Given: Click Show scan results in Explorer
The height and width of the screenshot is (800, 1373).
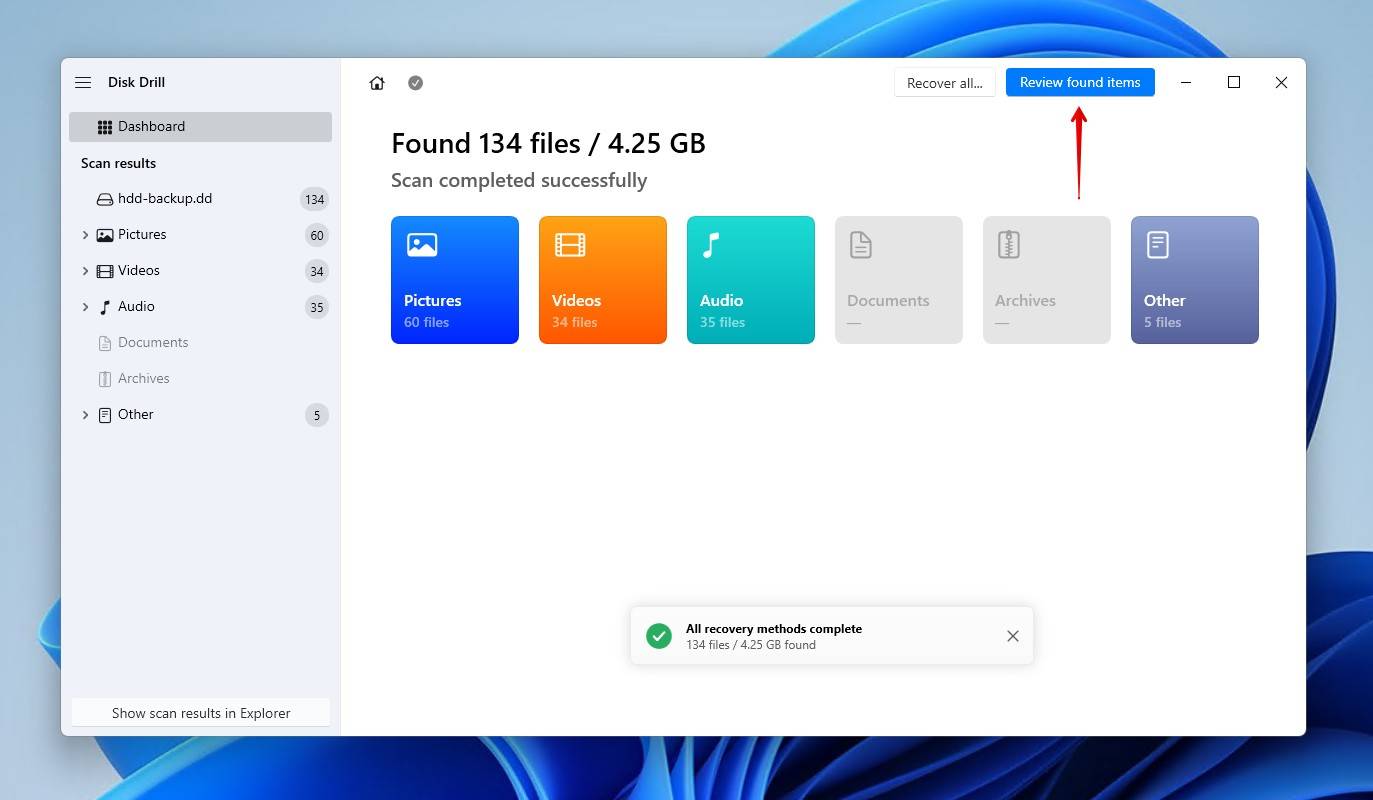Looking at the screenshot, I should coord(201,713).
